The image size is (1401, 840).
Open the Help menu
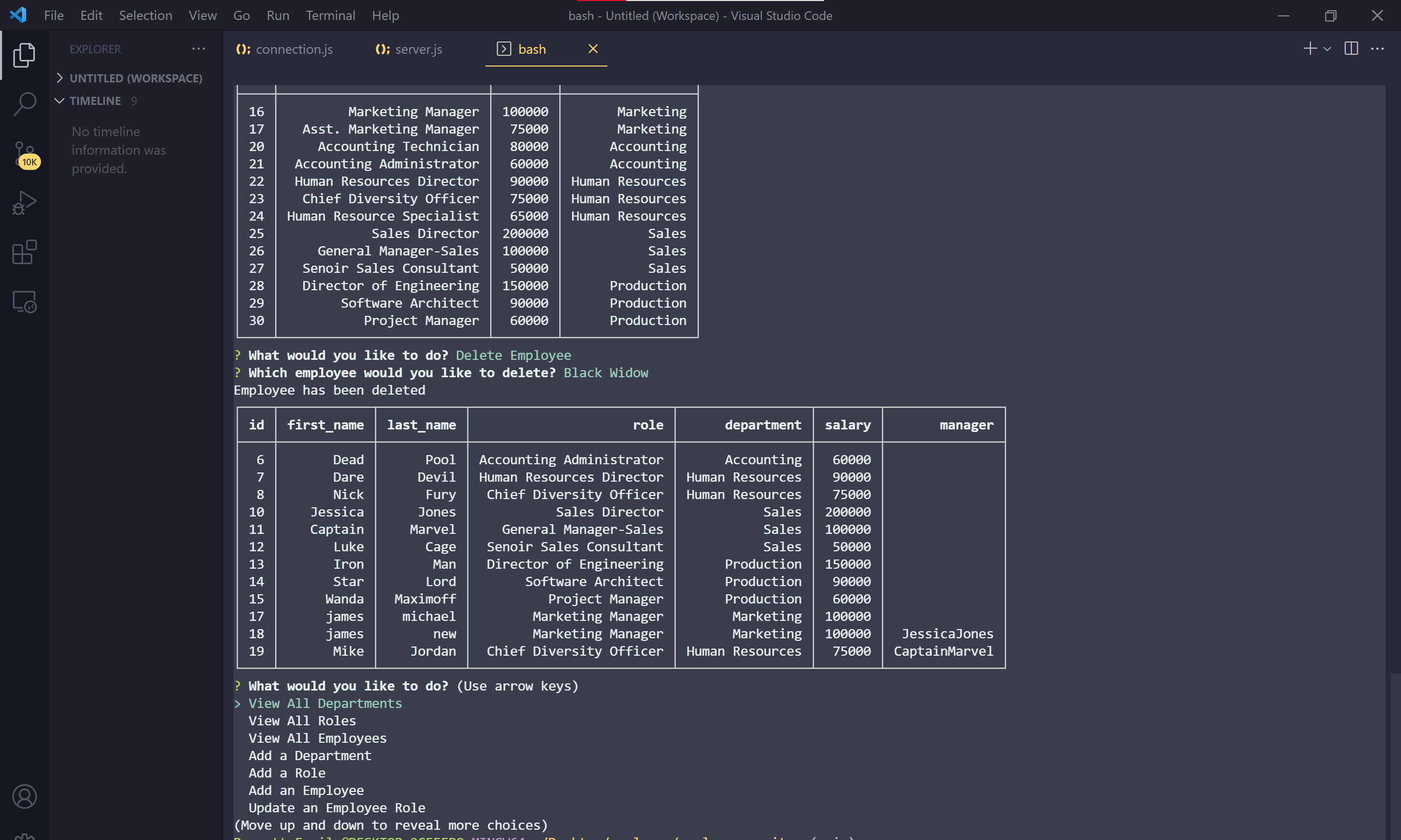[x=386, y=15]
